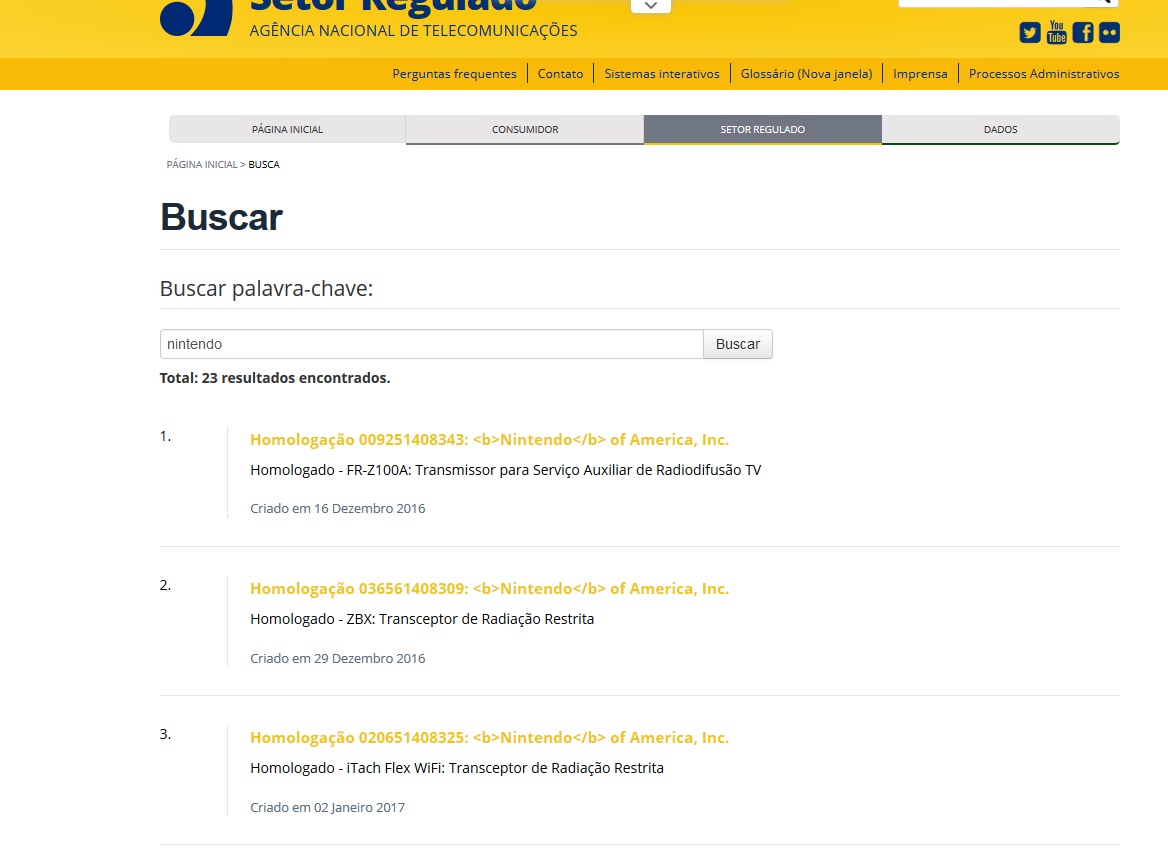Open result Homologação 036561408309

(489, 589)
